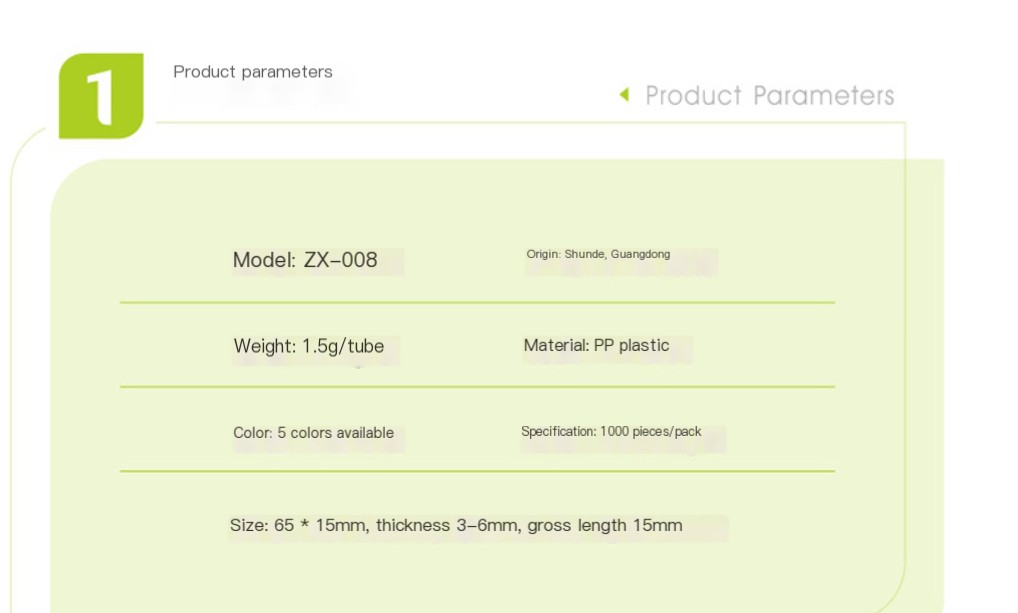Screen dimensions: 1018x613
Task: Click the '5 colors available' text
Action: pyautogui.click(x=335, y=433)
